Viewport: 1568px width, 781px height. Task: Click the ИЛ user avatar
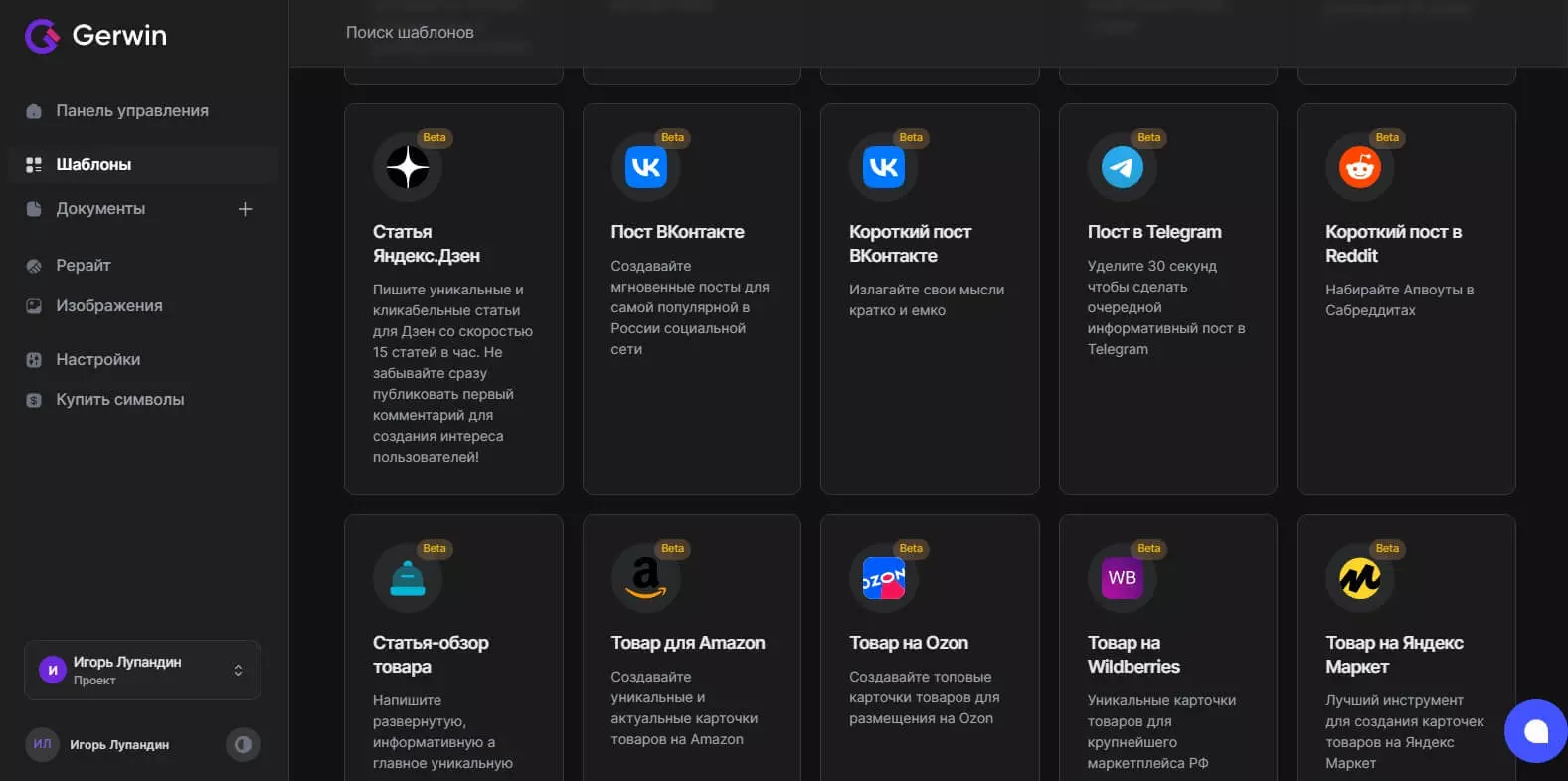pos(42,744)
